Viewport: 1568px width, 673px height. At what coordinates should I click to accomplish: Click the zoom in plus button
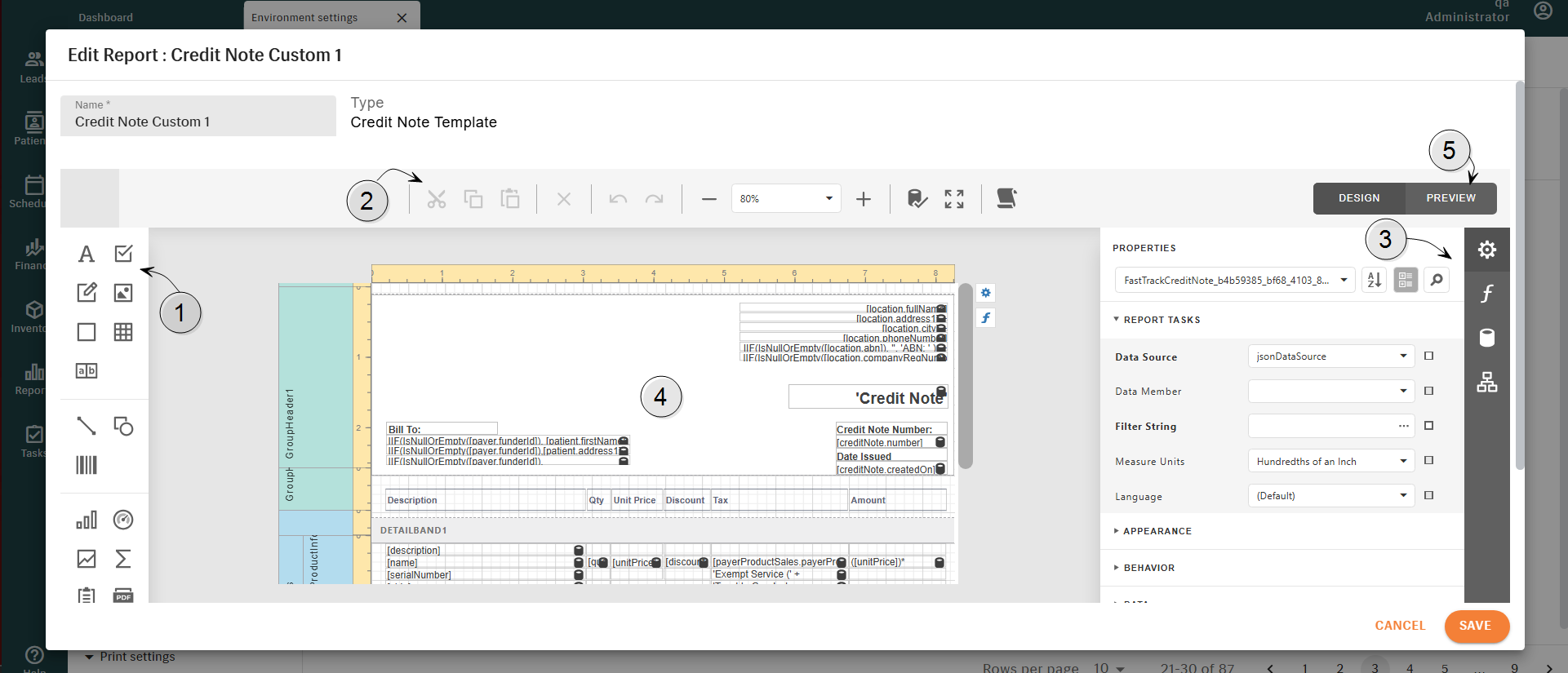[864, 199]
